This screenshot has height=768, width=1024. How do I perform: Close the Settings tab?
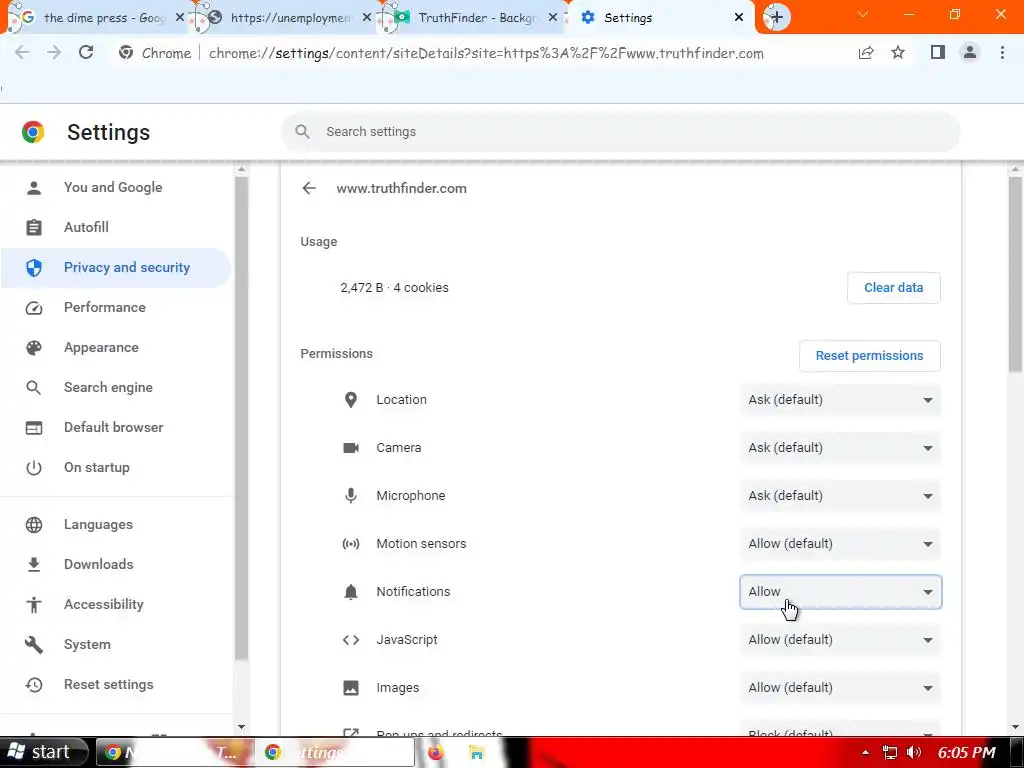click(x=739, y=18)
